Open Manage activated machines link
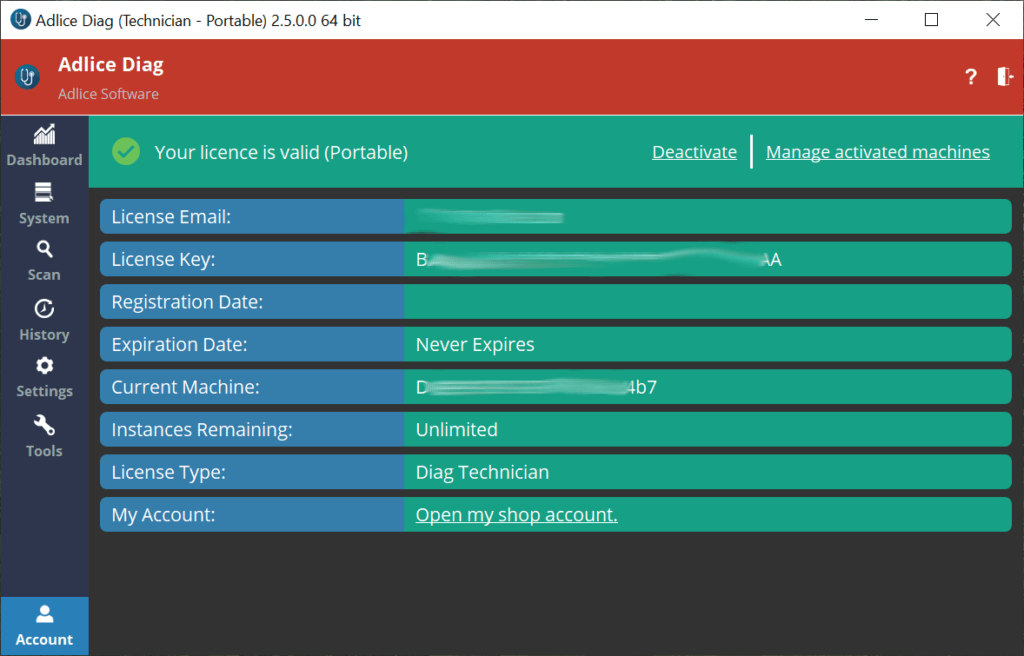The height and width of the screenshot is (656, 1024). click(877, 152)
